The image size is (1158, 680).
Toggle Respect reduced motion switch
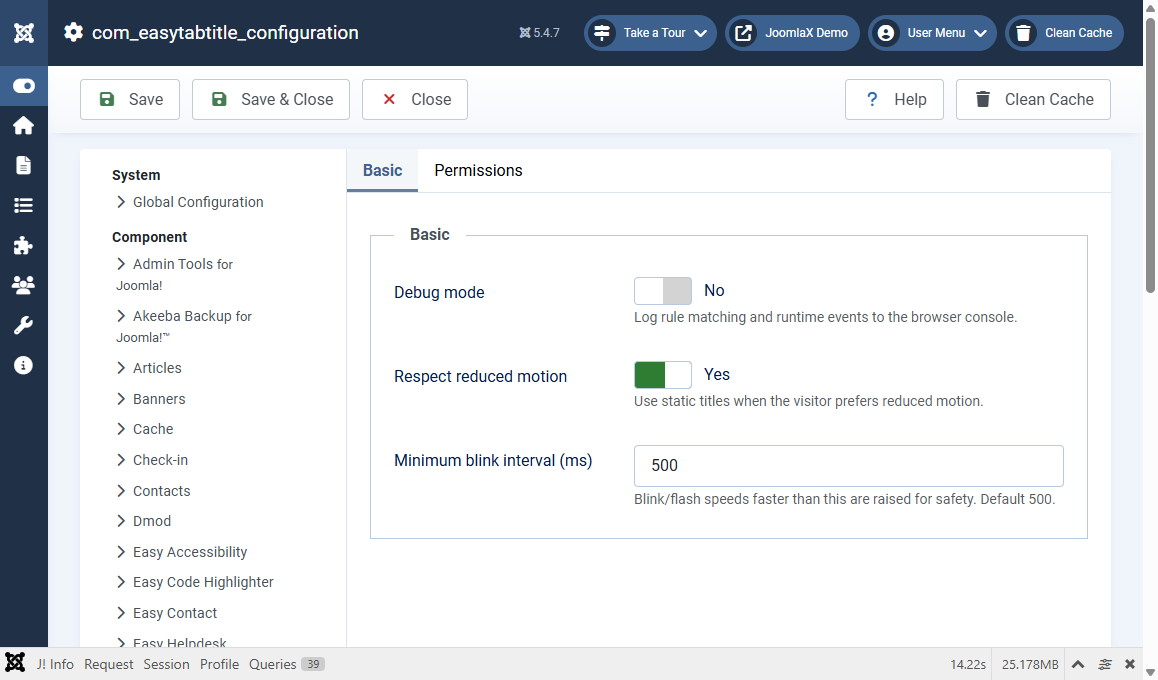coord(662,375)
